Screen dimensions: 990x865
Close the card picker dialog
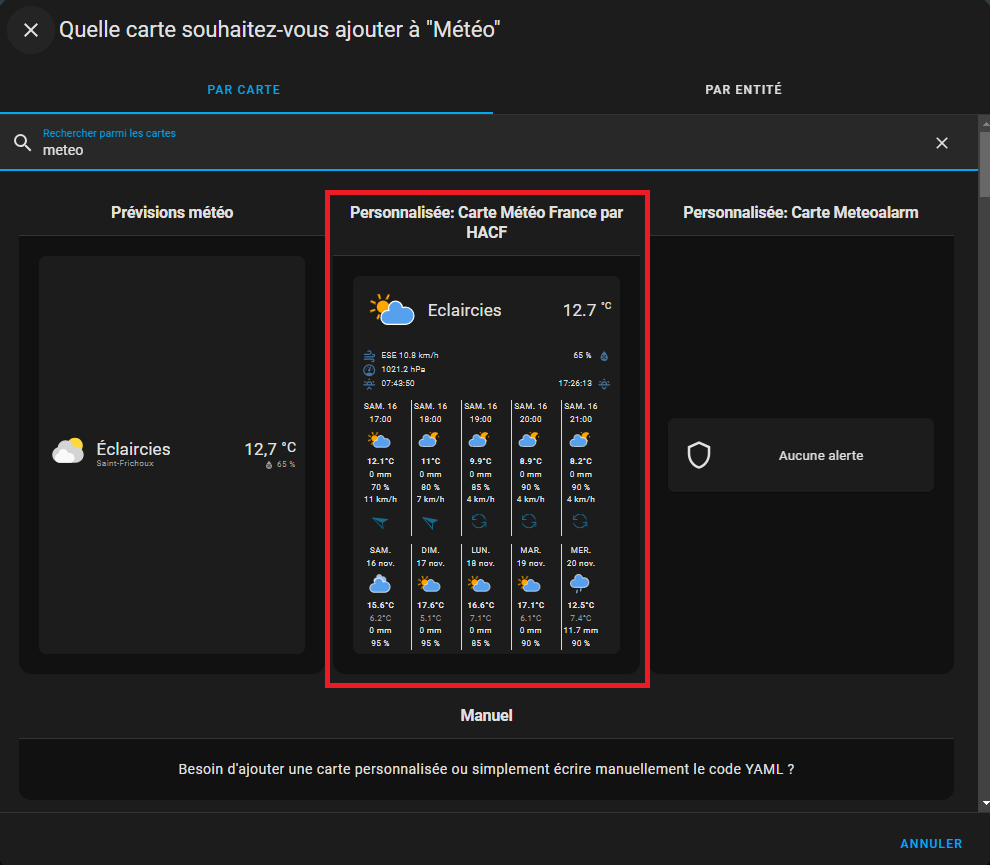31,30
